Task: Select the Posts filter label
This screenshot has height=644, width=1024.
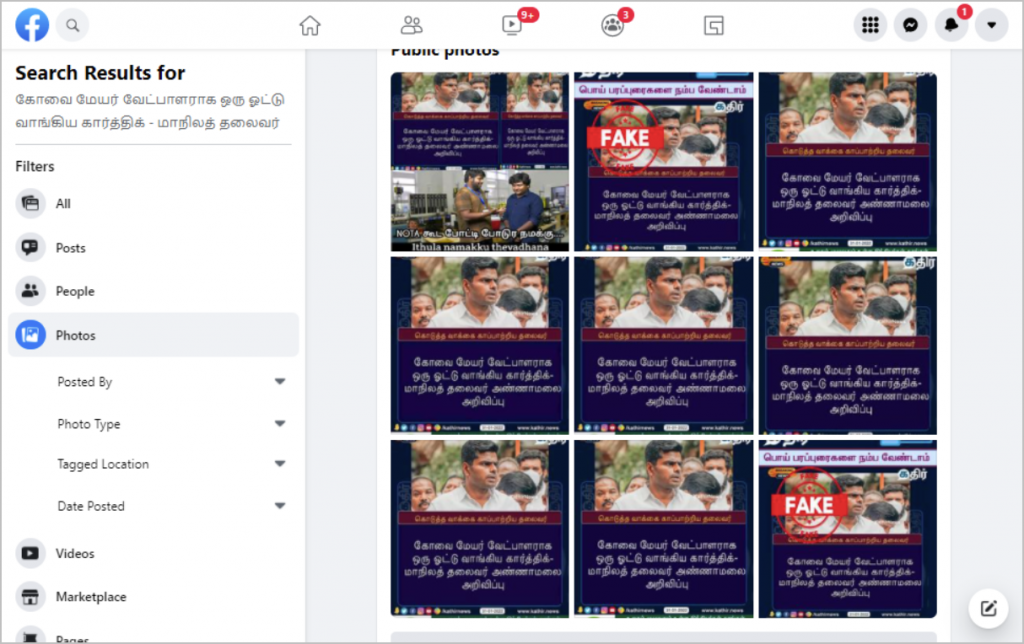Action: point(71,248)
